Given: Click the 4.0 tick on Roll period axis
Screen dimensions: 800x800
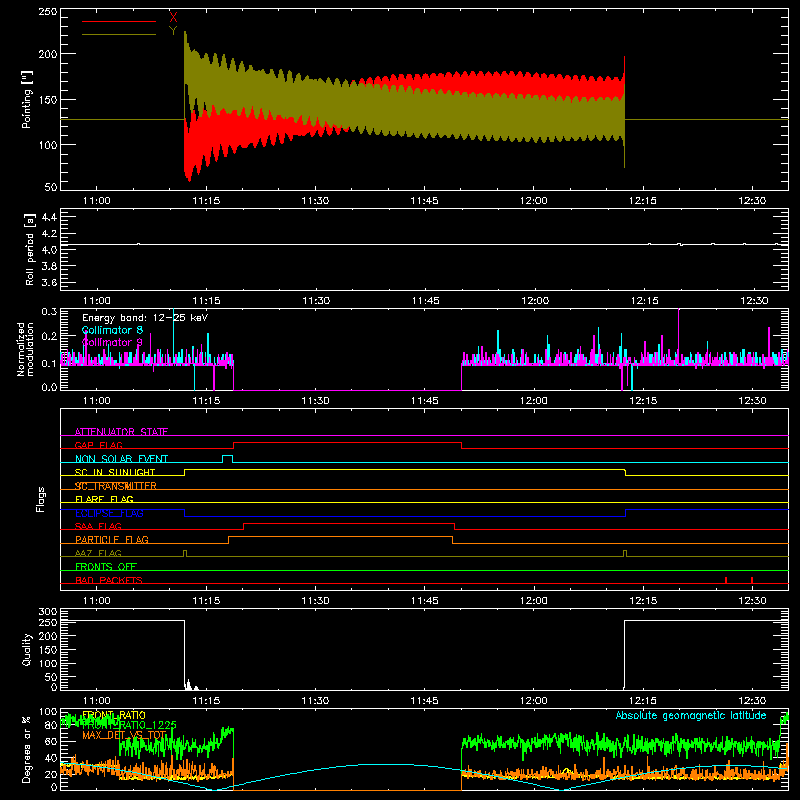Looking at the screenshot, I should pos(49,250).
